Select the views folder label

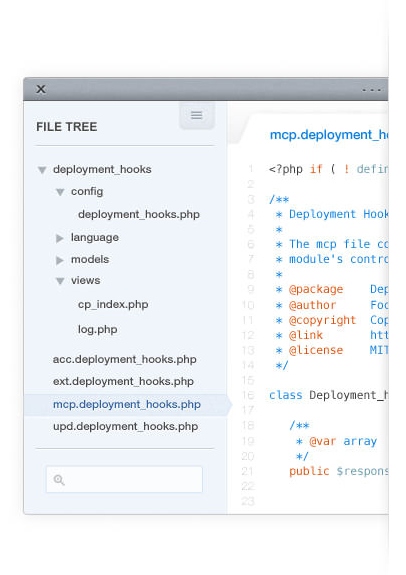pyautogui.click(x=85, y=281)
